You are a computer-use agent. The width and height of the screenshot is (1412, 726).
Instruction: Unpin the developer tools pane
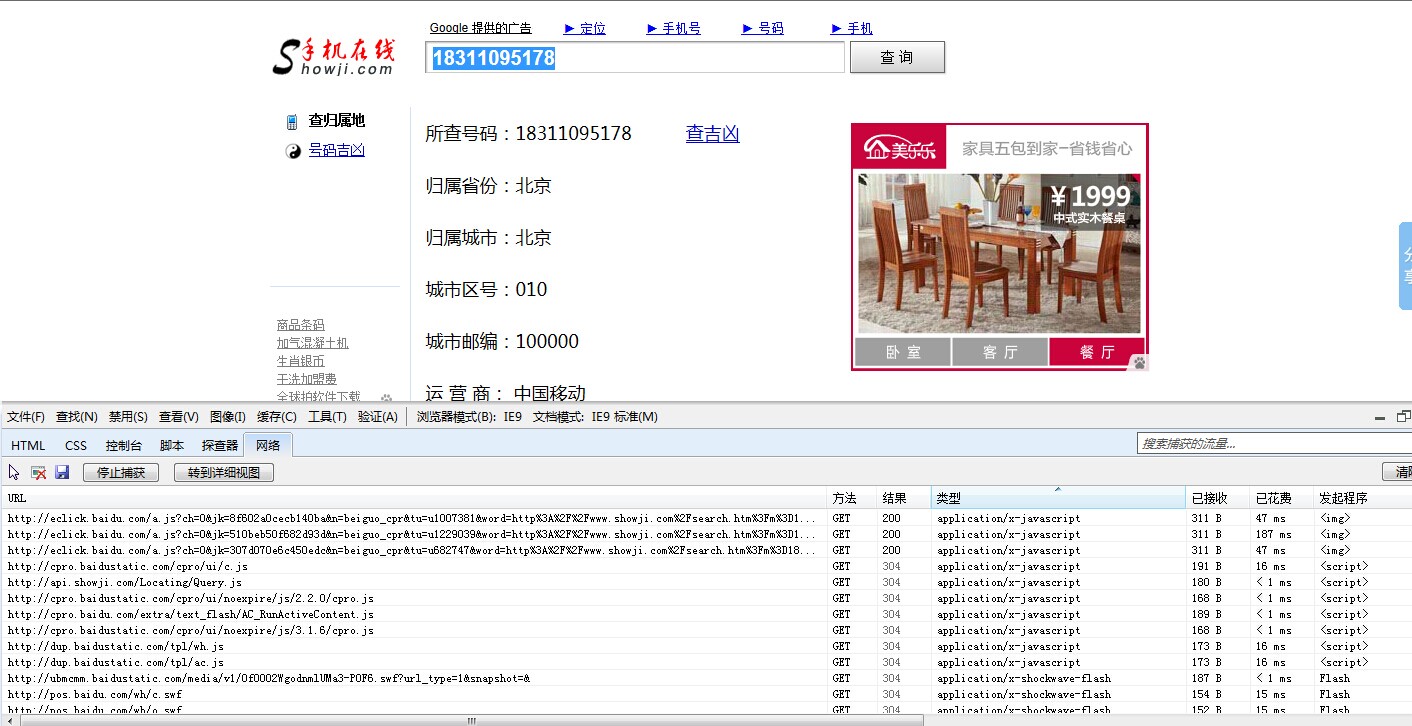1403,417
